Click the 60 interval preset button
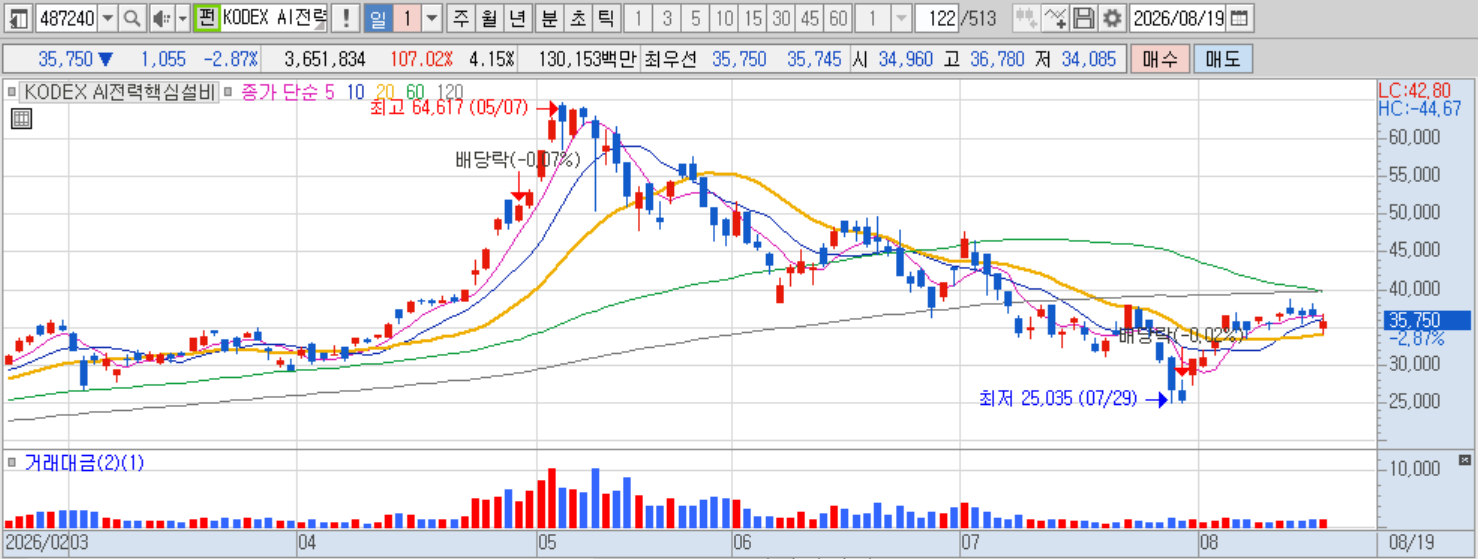The height and width of the screenshot is (559, 1478). [x=839, y=18]
